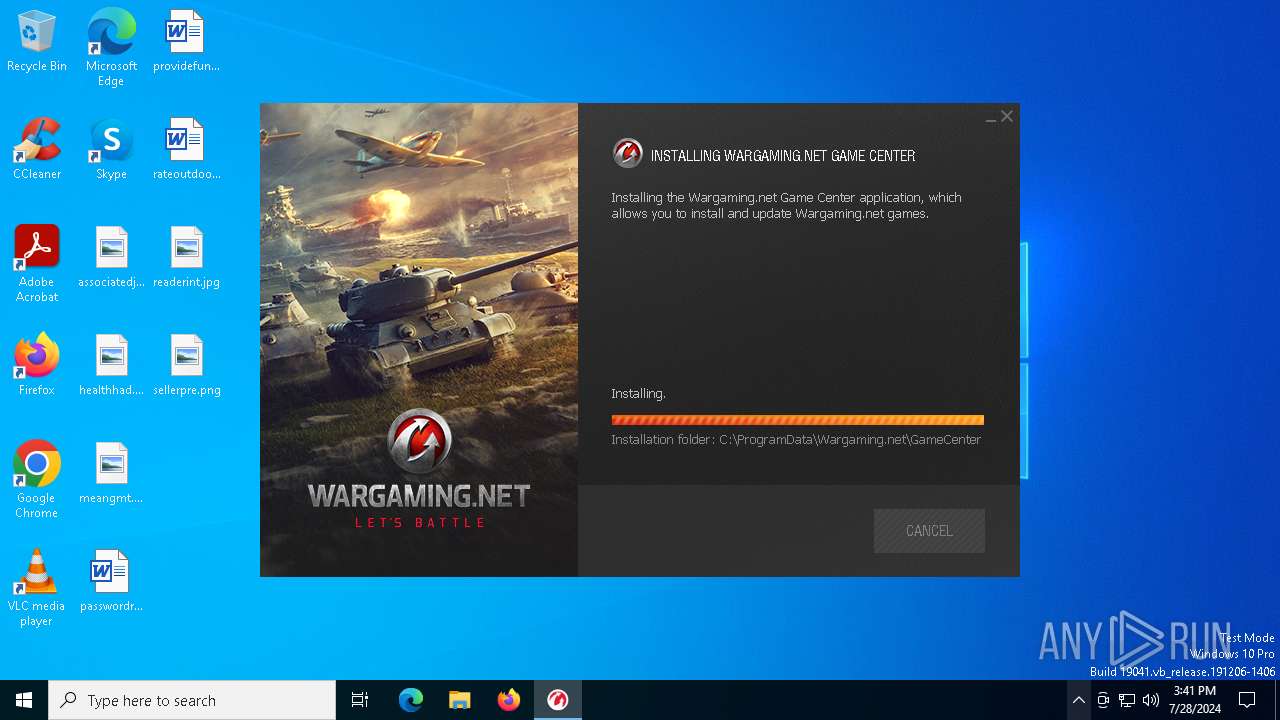This screenshot has width=1280, height=720.
Task: Click the installation folder path text
Action: tap(796, 439)
